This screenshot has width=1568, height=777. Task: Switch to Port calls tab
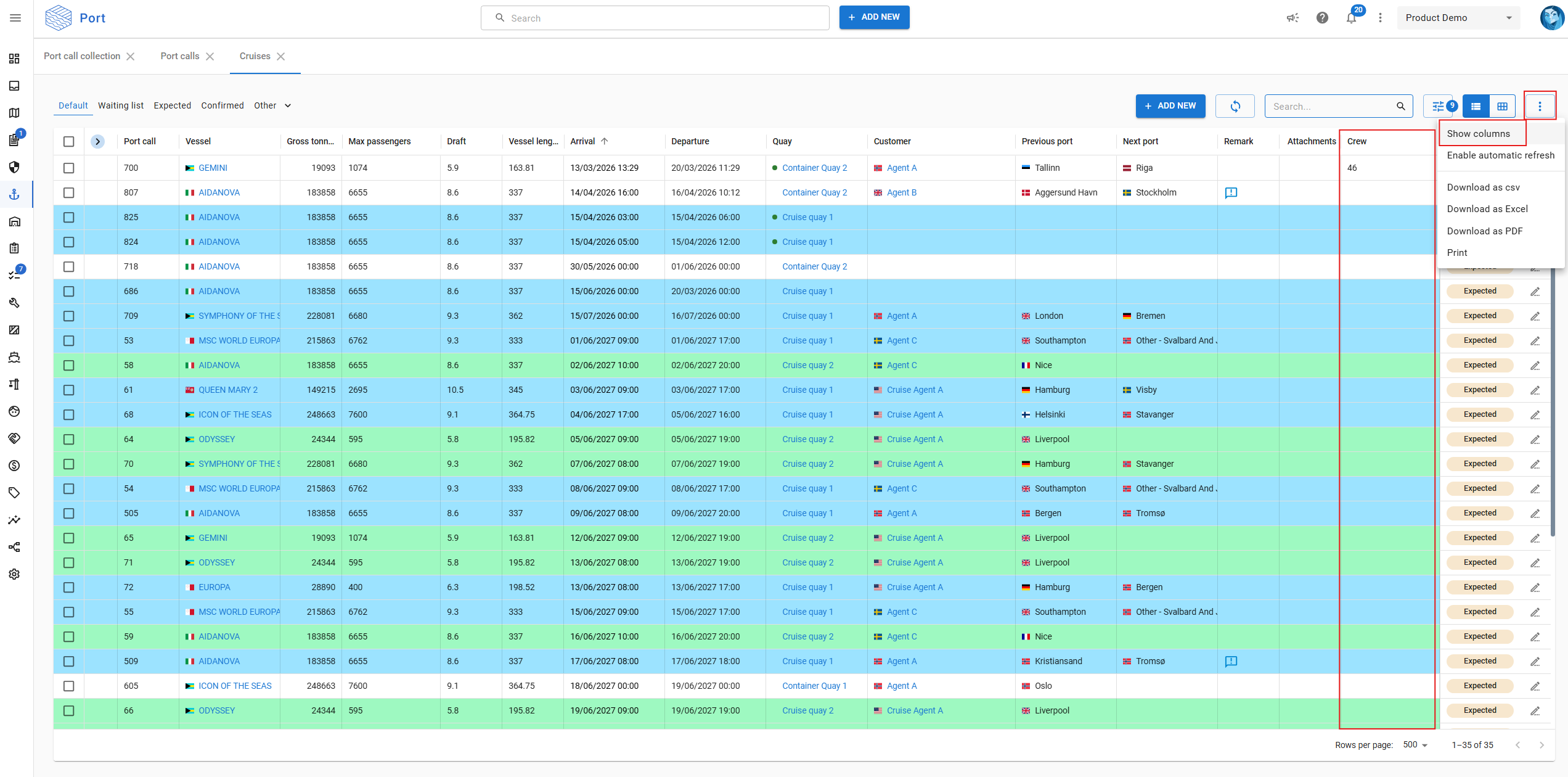pos(179,56)
